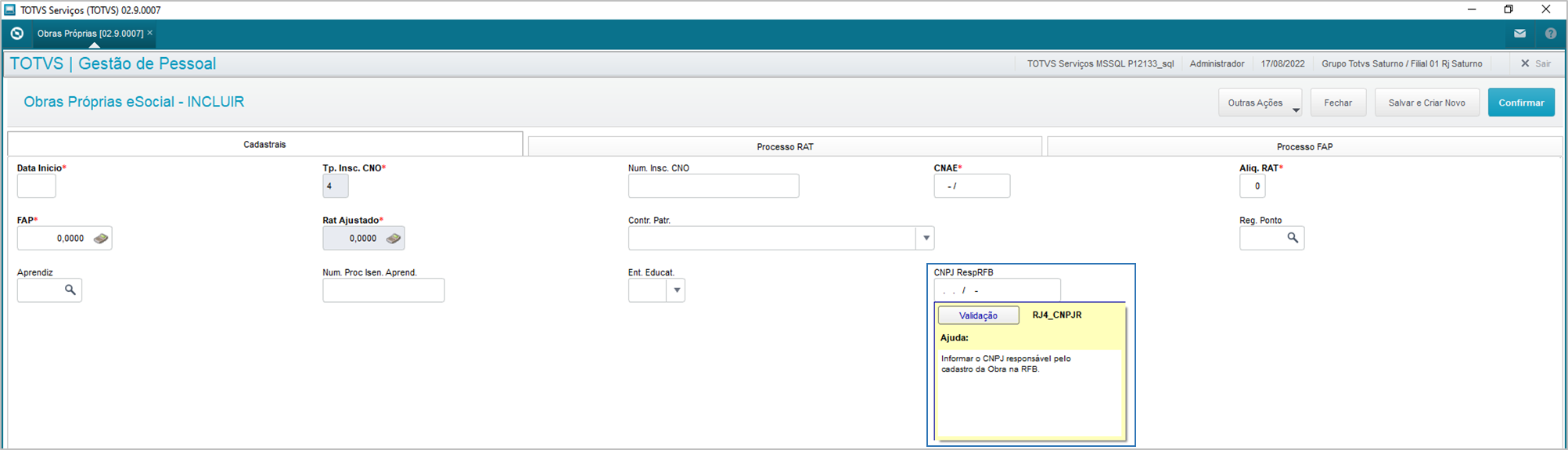The image size is (1568, 450).
Task: Open the Aprendiz search magnifier
Action: point(70,290)
